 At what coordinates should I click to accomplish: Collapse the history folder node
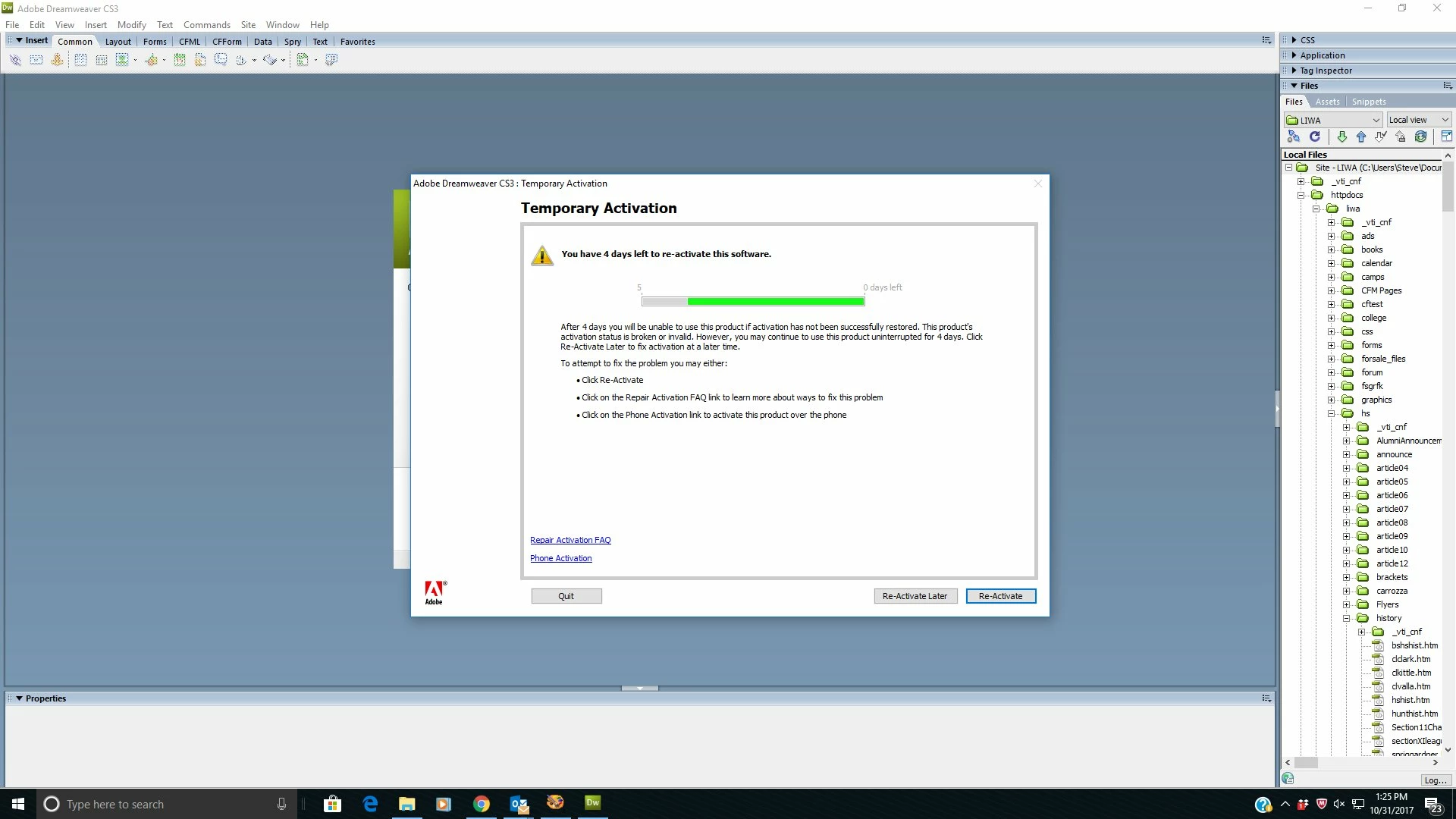tap(1347, 618)
